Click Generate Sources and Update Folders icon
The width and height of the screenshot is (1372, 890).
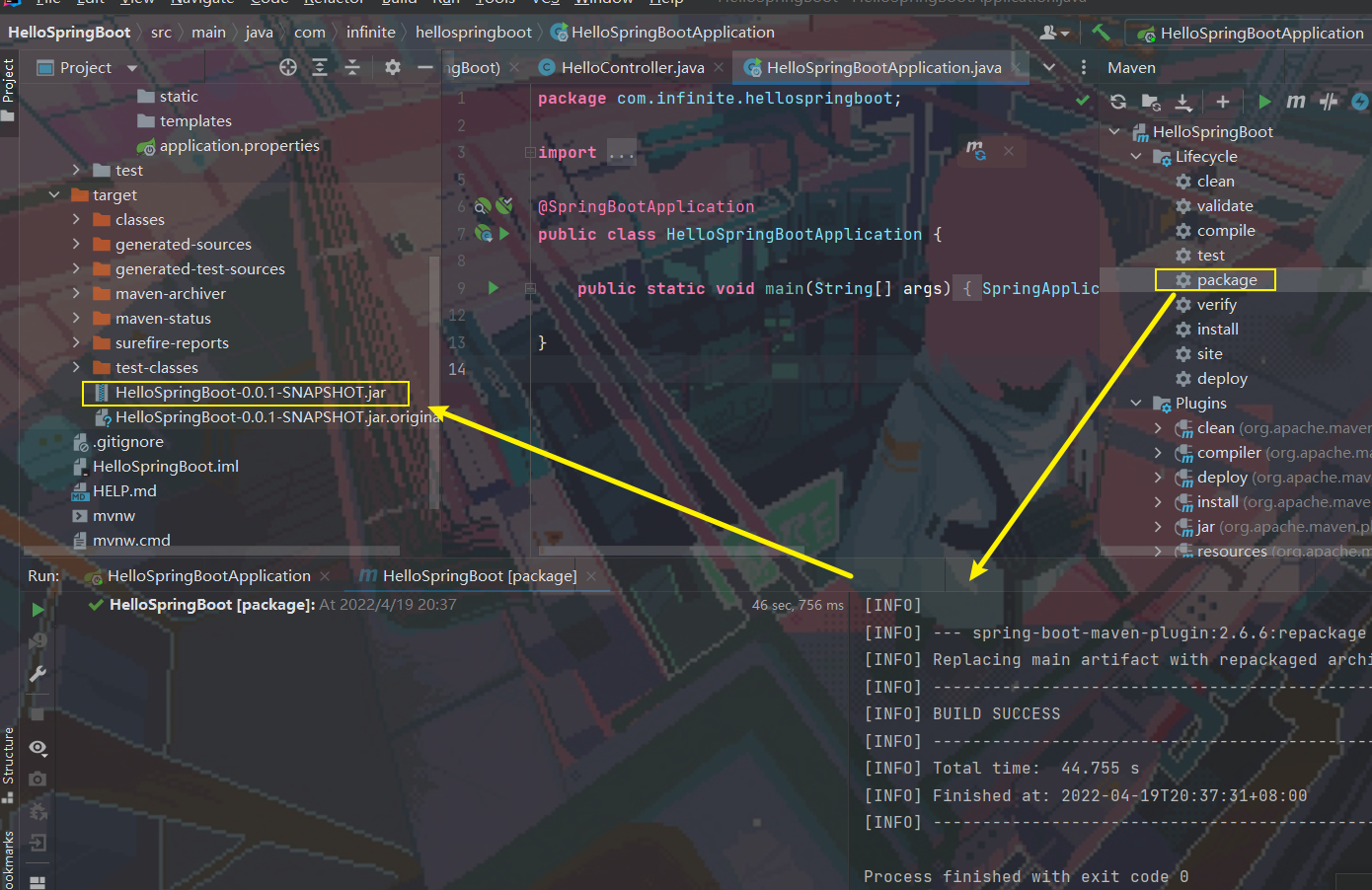(x=1151, y=102)
